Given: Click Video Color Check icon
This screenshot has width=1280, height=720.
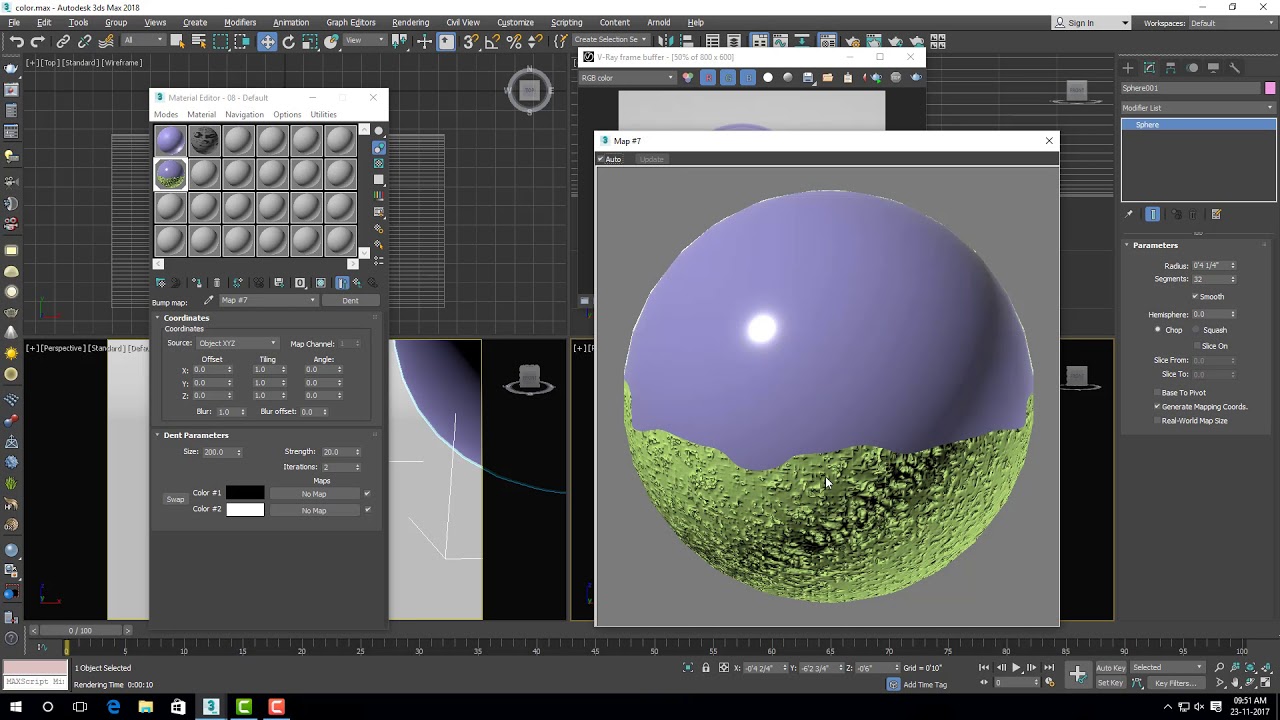Looking at the screenshot, I should coord(379,196).
